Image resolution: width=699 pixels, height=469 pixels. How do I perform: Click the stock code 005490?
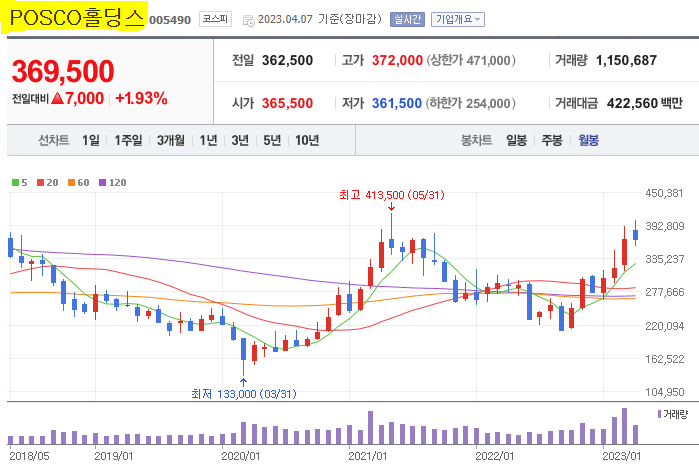(170, 20)
